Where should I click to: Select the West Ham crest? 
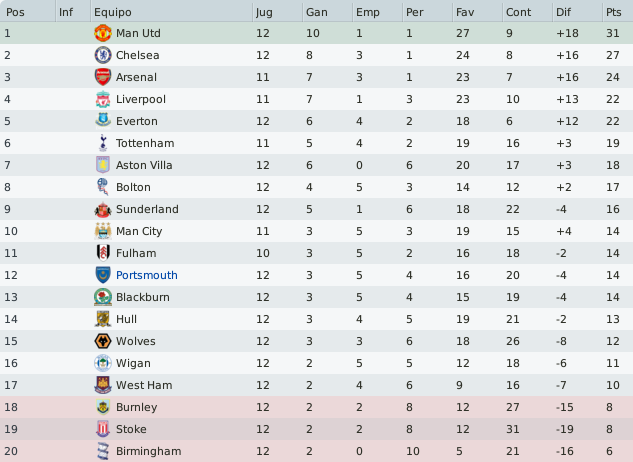pyautogui.click(x=103, y=385)
